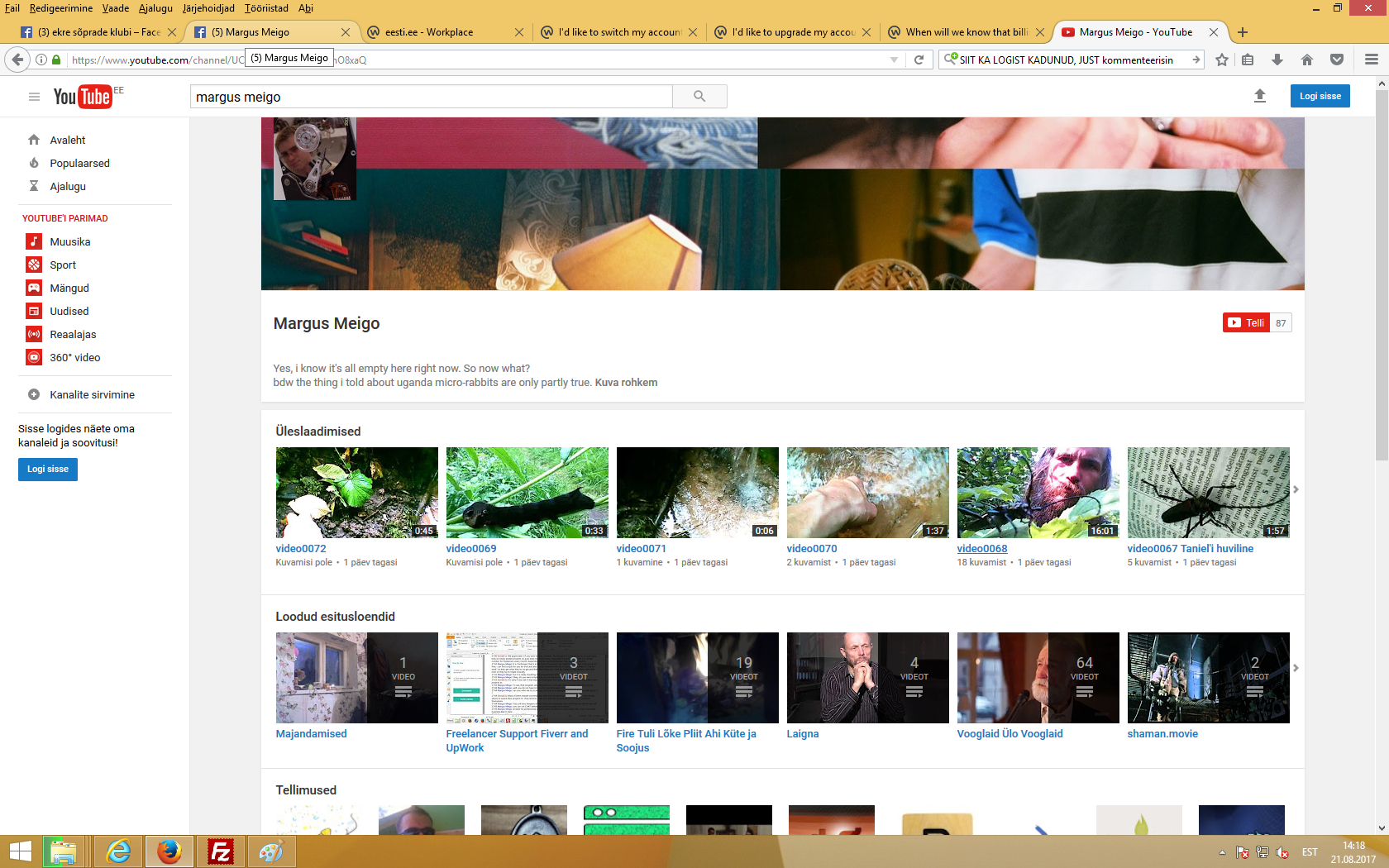
Task: Click the channel avatar image
Action: pyautogui.click(x=314, y=159)
